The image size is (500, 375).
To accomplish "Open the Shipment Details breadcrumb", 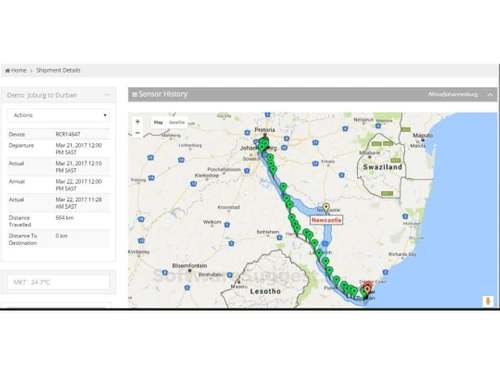I will pos(58,70).
